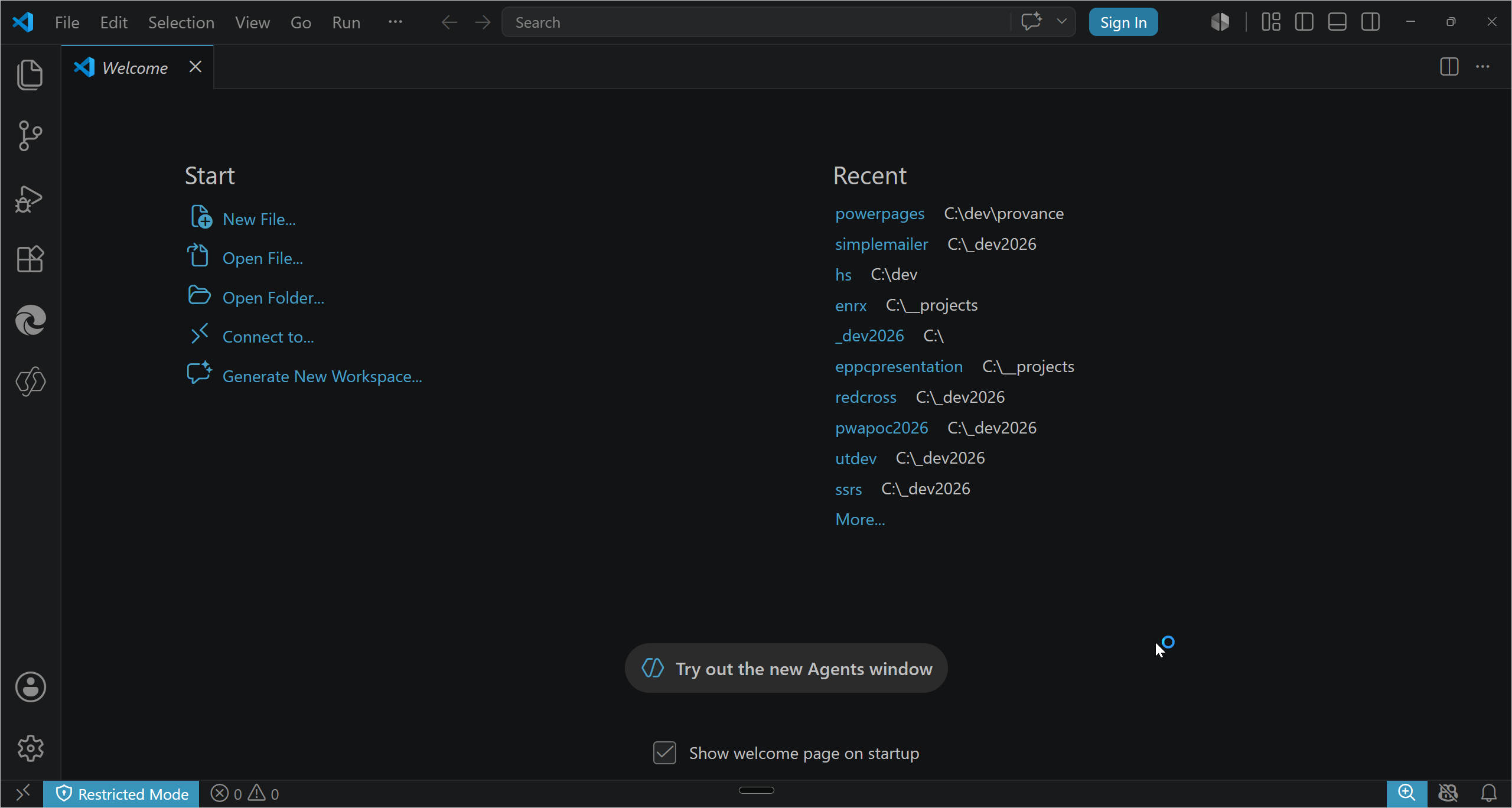This screenshot has height=808, width=1512.
Task: Click the Search field in the title bar
Action: pyautogui.click(x=756, y=22)
